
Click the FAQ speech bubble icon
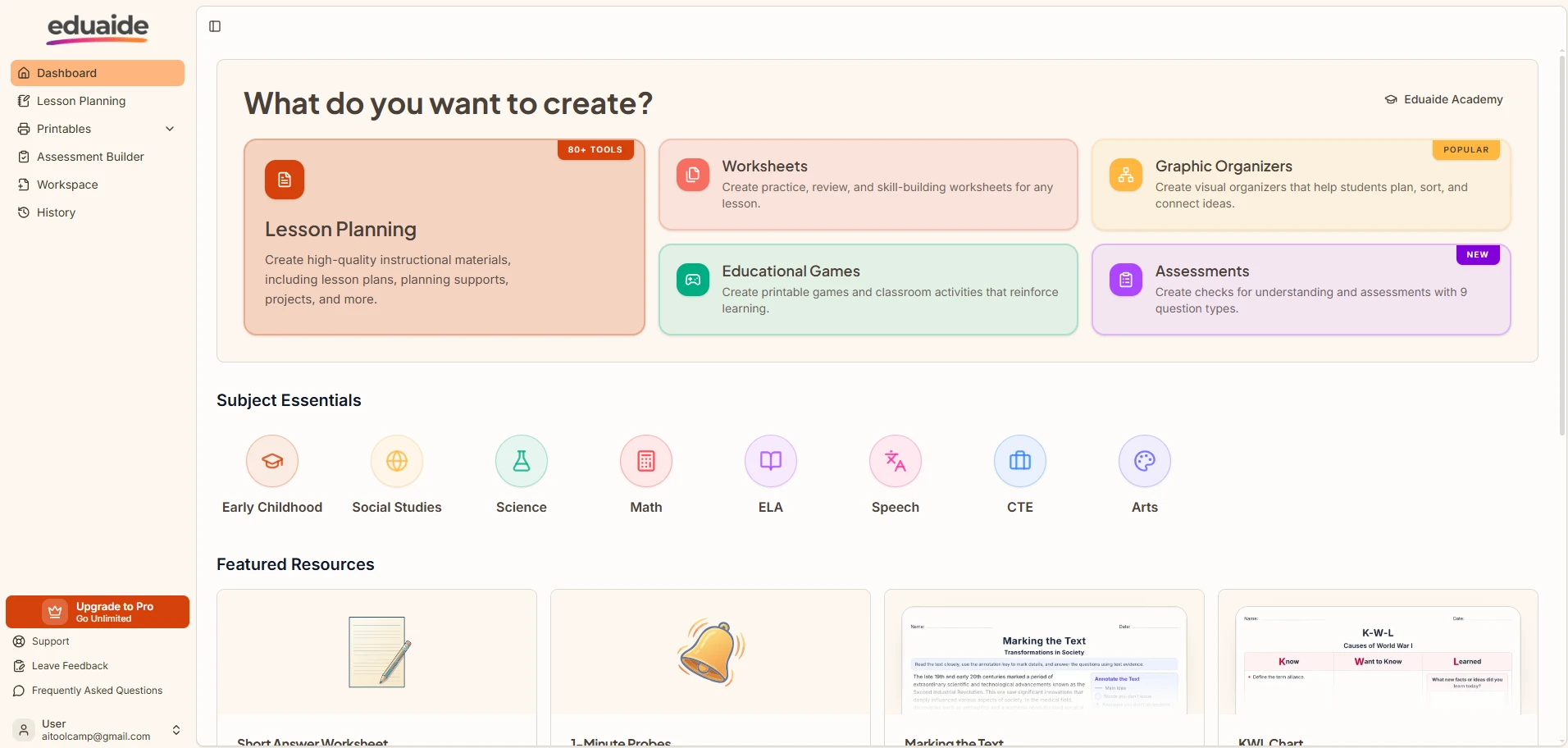tap(19, 691)
